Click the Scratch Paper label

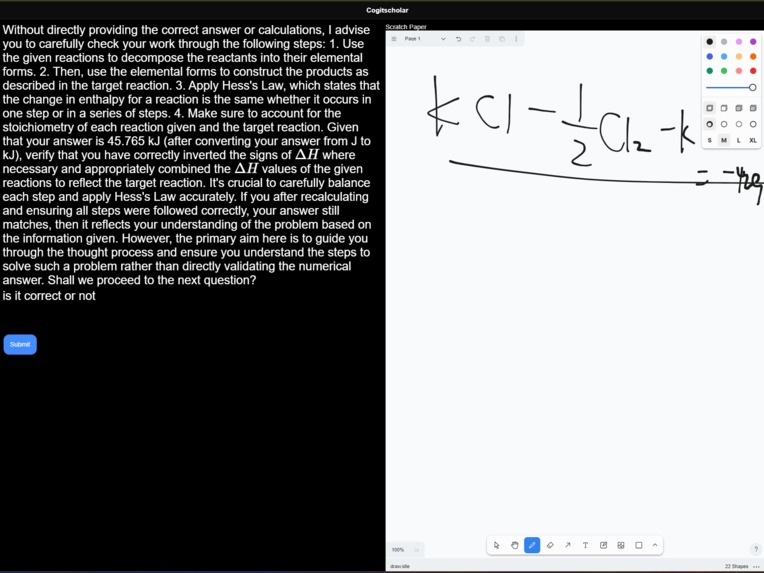[406, 27]
